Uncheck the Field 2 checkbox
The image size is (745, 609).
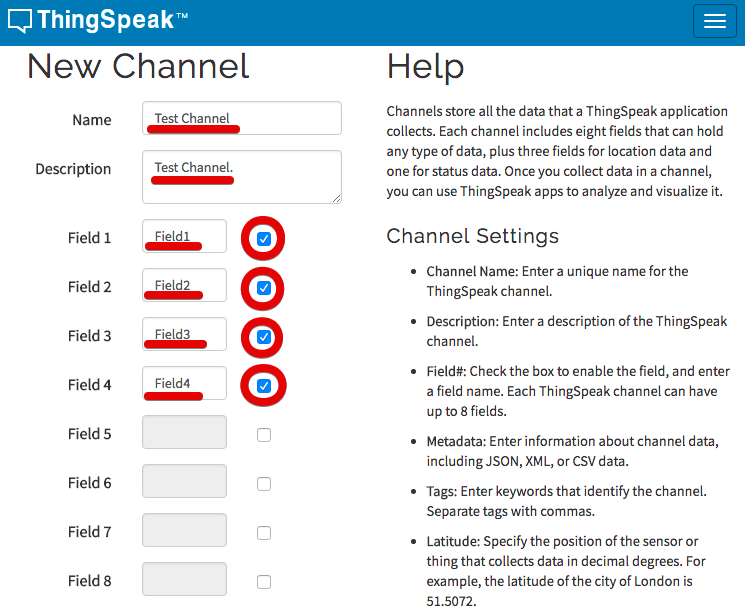point(264,288)
